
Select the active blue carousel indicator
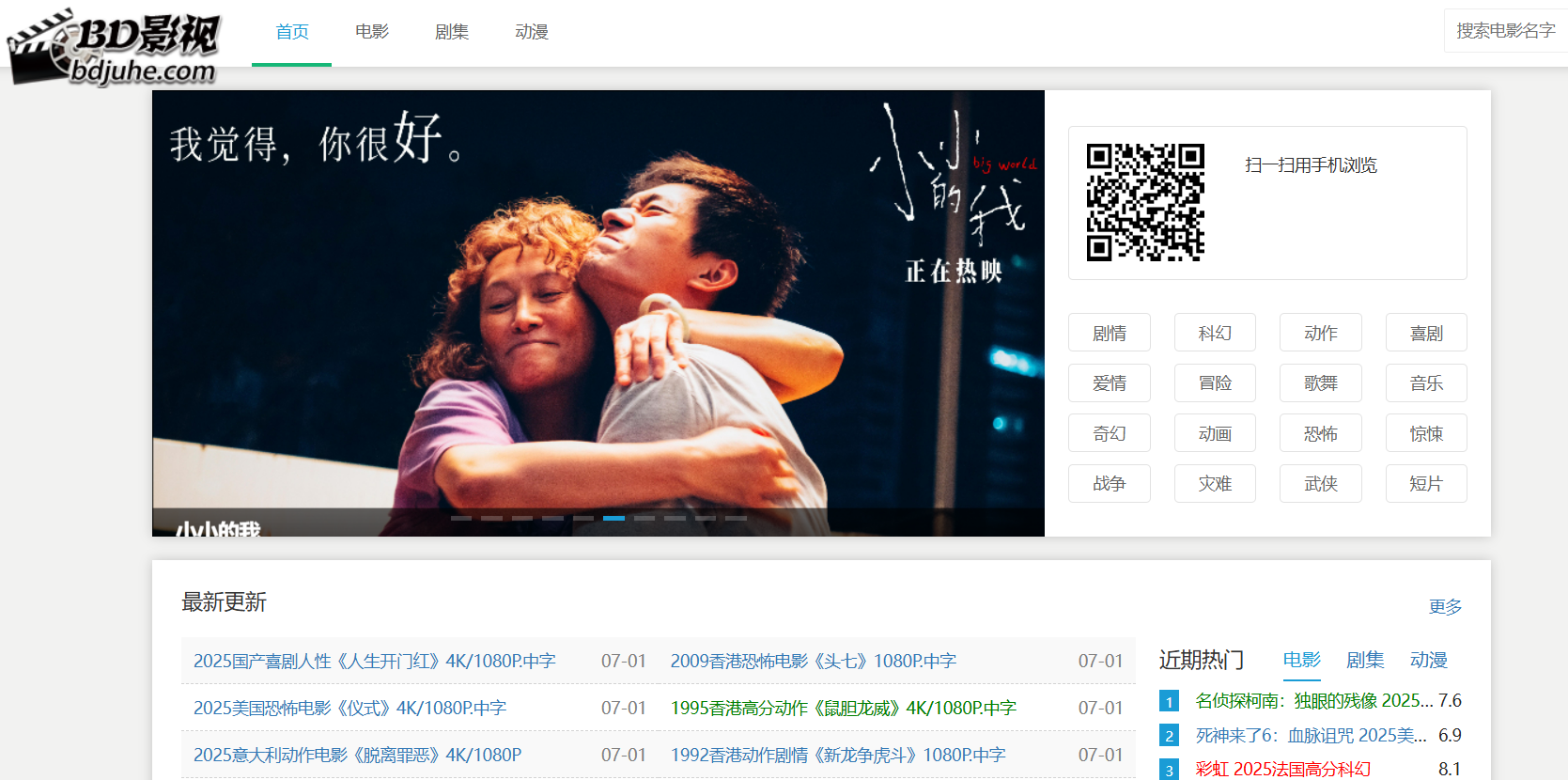613,518
